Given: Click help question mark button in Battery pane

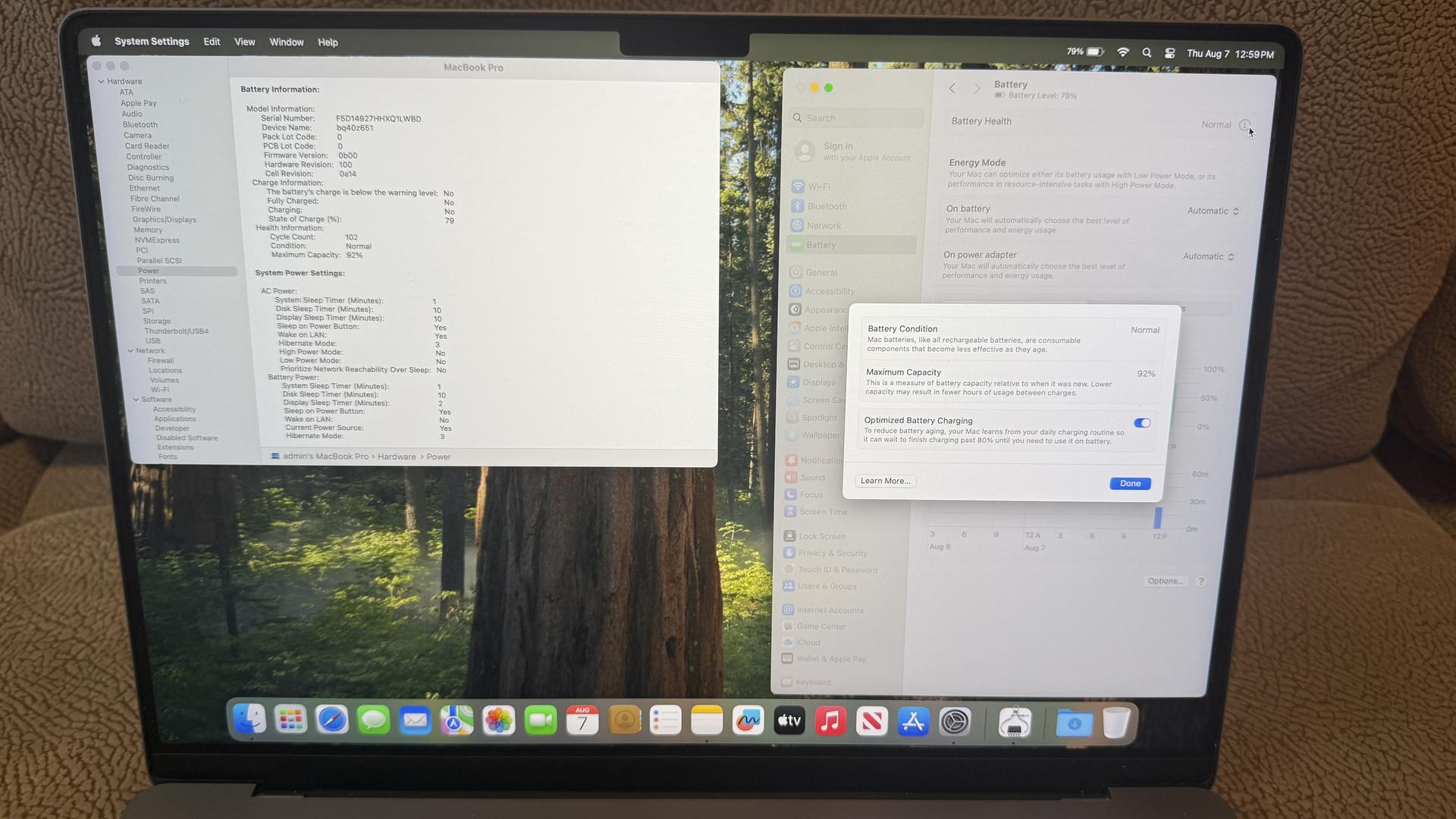Looking at the screenshot, I should tap(1200, 582).
